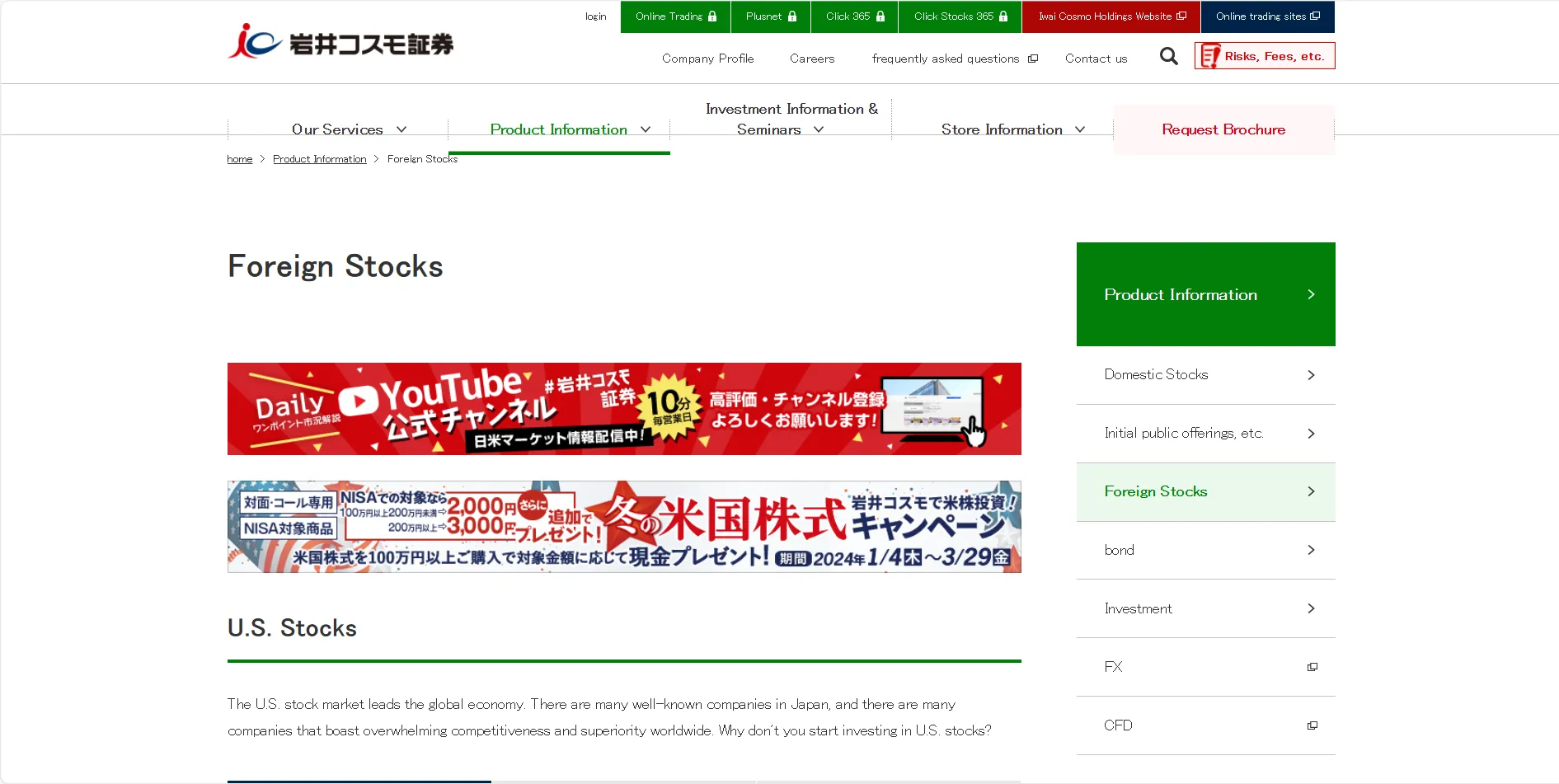Click external-link icon beside Online trading sites
The width and height of the screenshot is (1559, 784).
click(x=1315, y=16)
